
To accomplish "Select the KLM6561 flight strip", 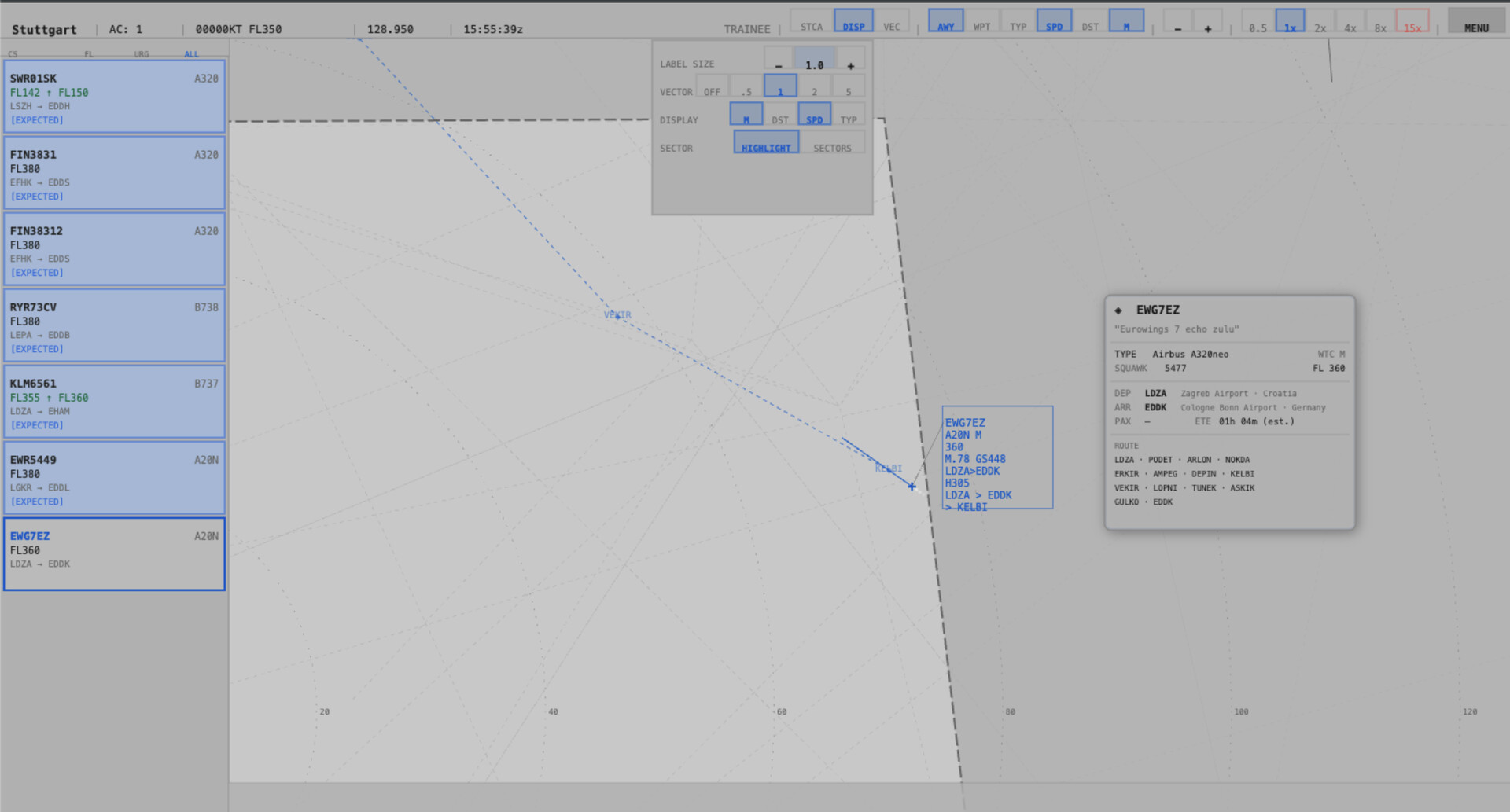I will click(x=114, y=402).
